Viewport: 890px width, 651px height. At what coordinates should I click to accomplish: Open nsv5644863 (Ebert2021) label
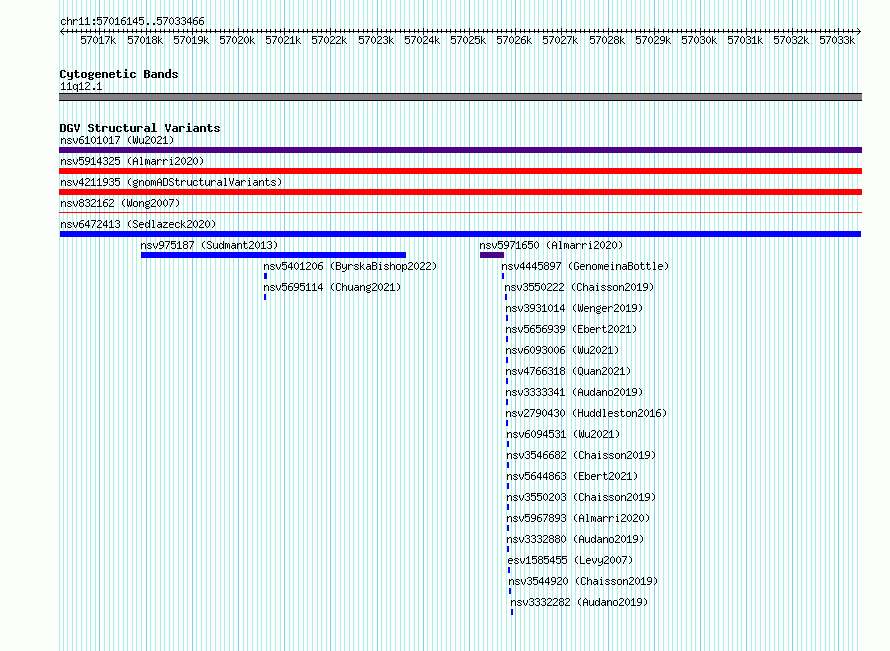(x=572, y=476)
